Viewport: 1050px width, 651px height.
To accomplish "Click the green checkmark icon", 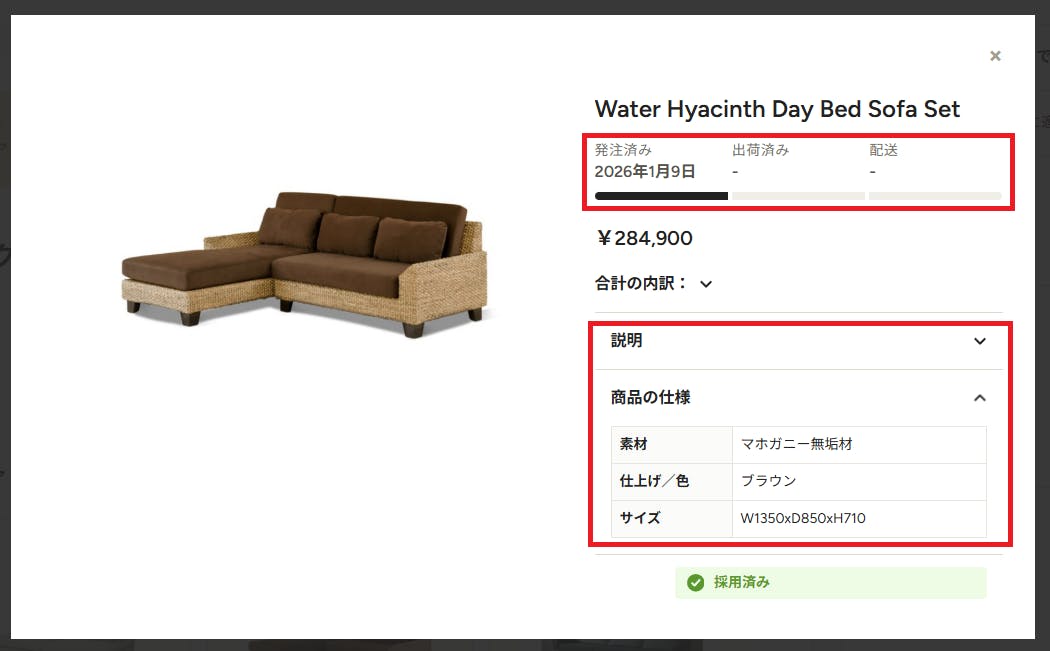I will pos(696,583).
